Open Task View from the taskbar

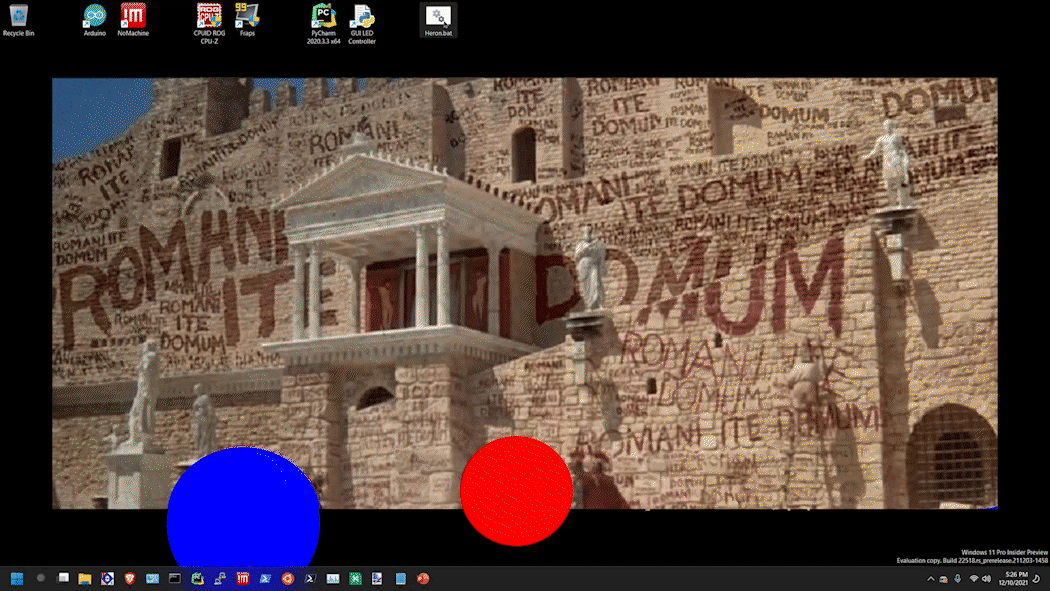63,578
